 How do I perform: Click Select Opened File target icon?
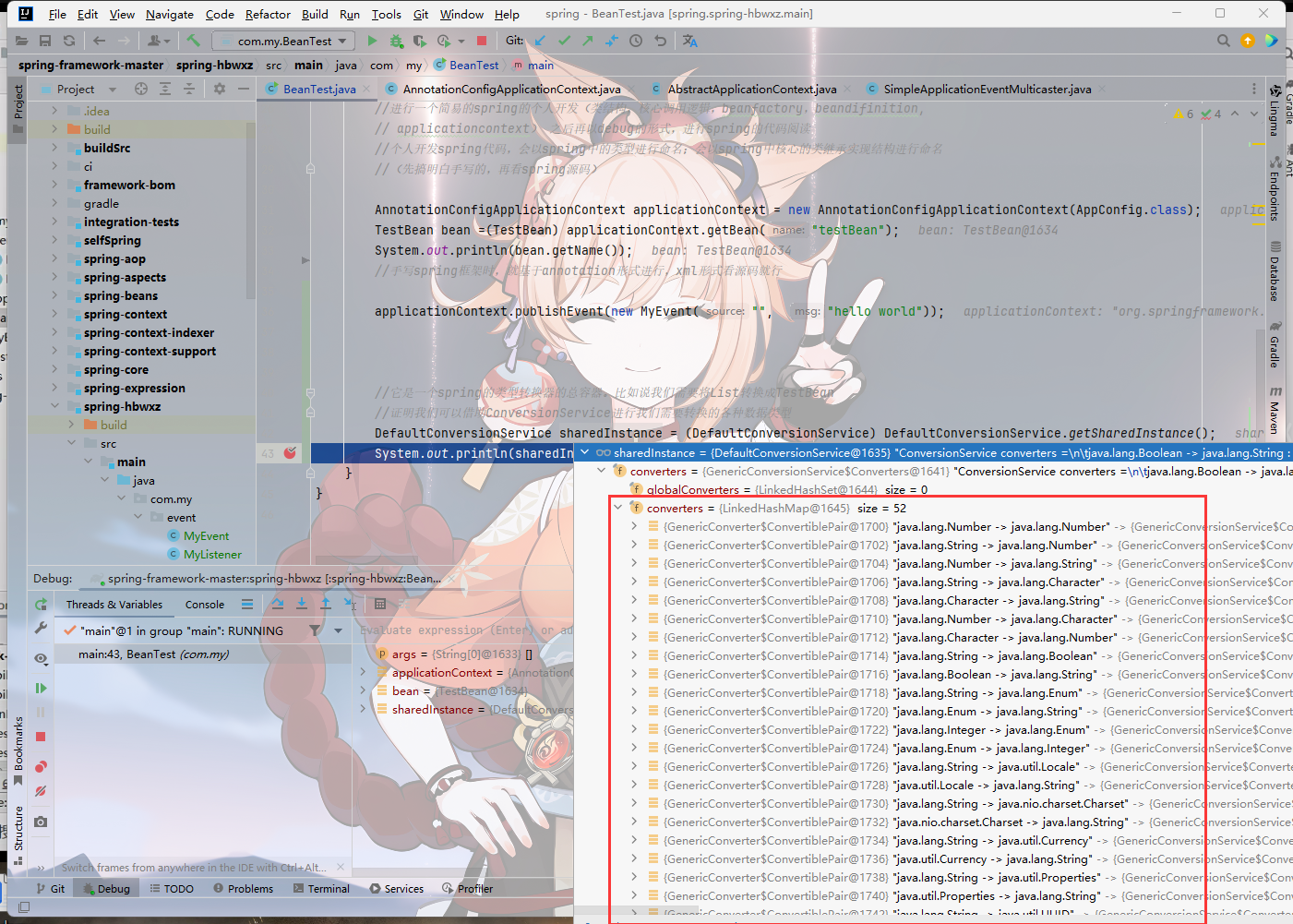coord(141,89)
